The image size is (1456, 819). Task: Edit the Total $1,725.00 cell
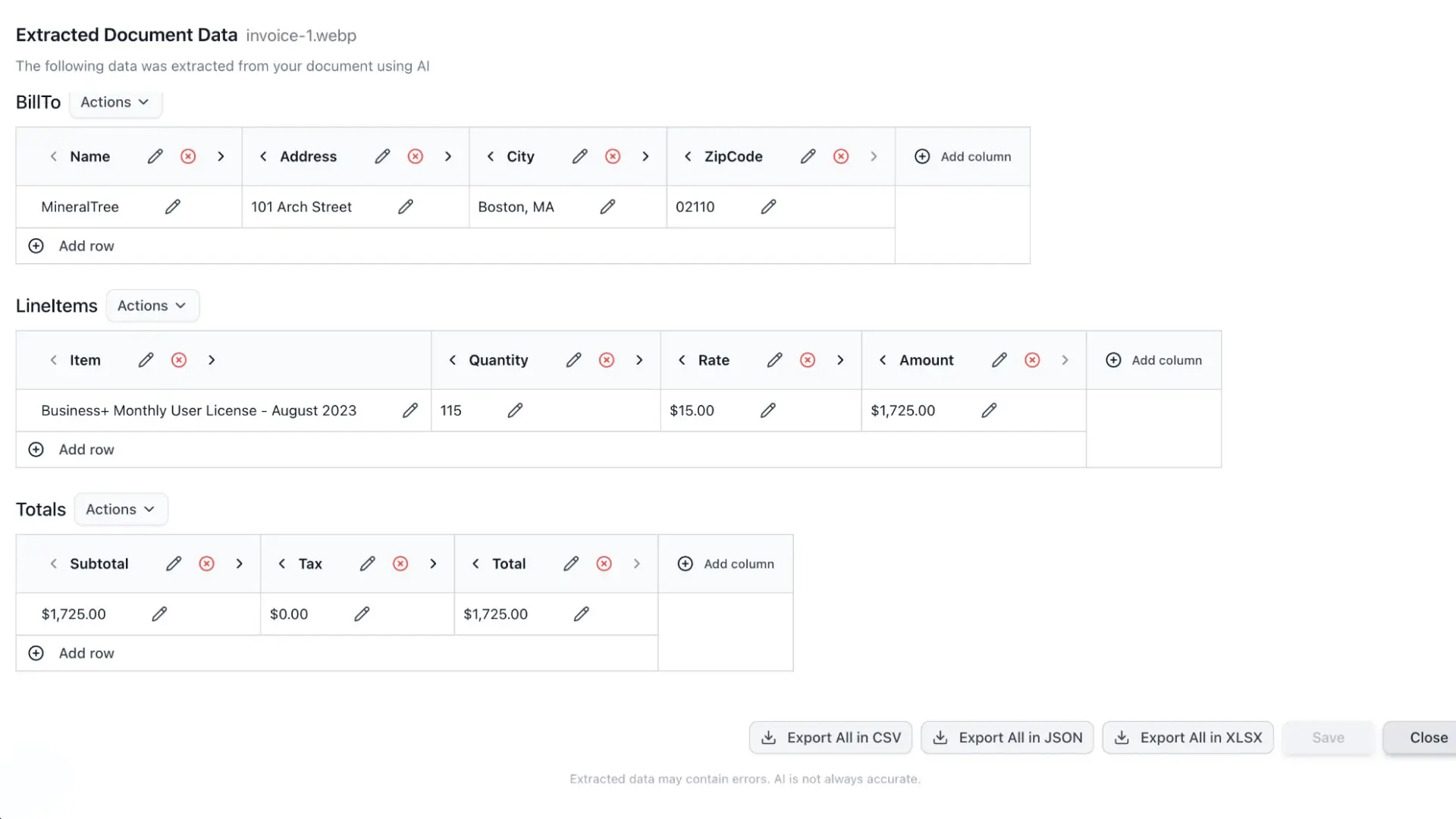582,614
